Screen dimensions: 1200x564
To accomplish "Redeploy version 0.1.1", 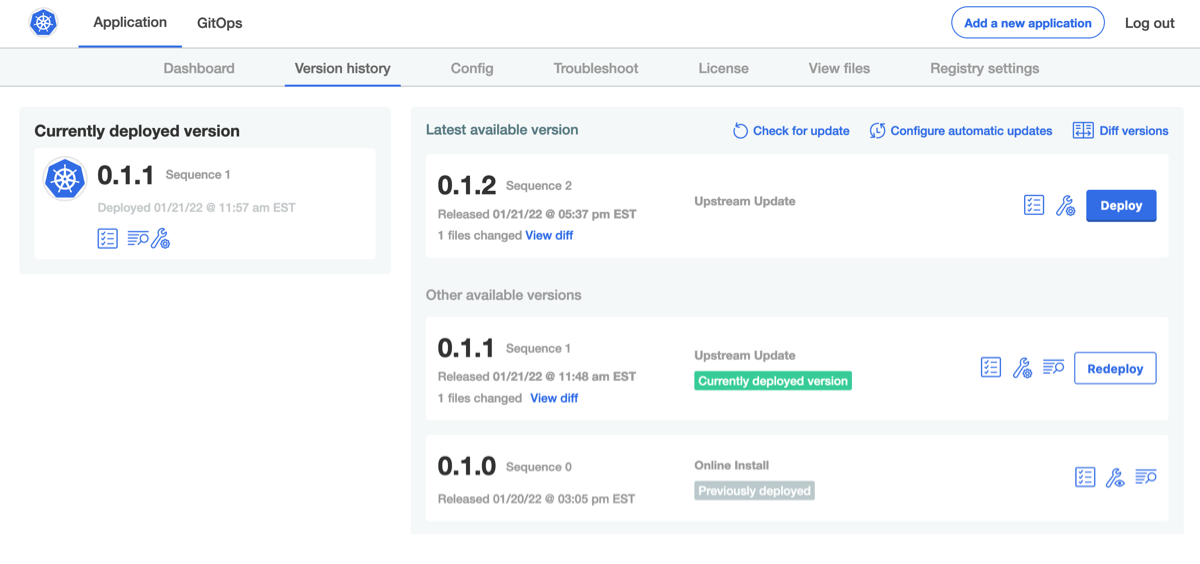I will [1114, 368].
